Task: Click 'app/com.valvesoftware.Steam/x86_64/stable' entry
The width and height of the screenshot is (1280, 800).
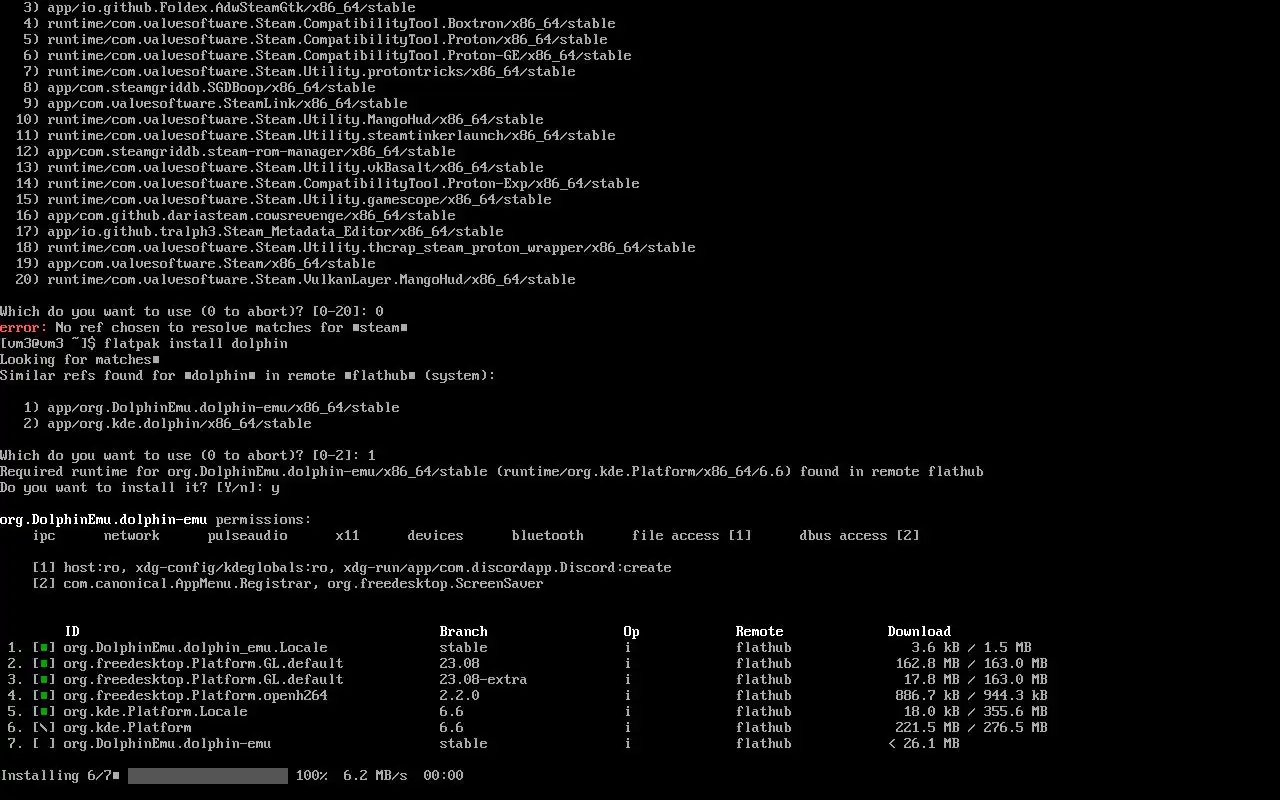Action: coord(211,264)
